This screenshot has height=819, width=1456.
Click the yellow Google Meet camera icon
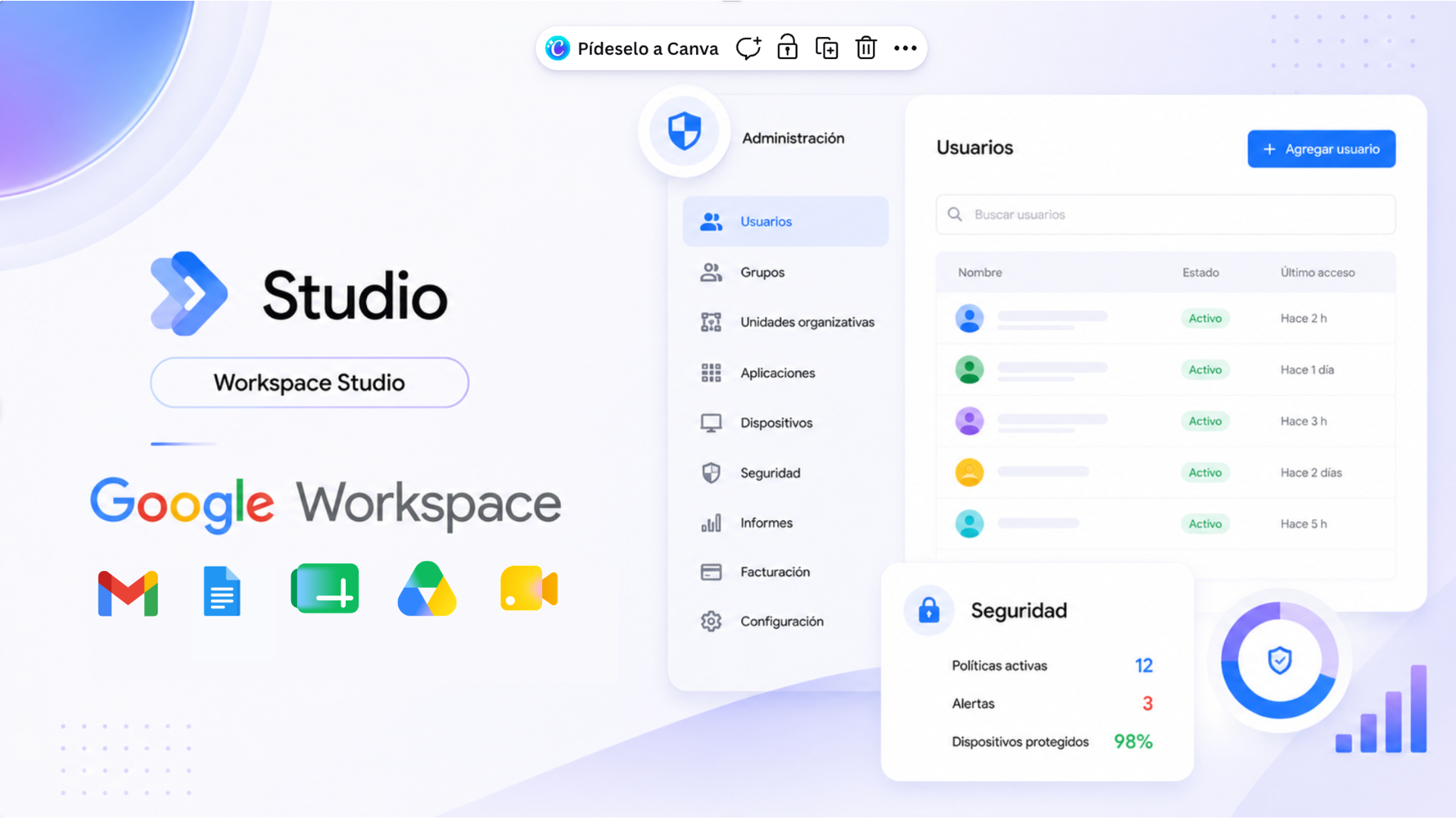point(529,588)
